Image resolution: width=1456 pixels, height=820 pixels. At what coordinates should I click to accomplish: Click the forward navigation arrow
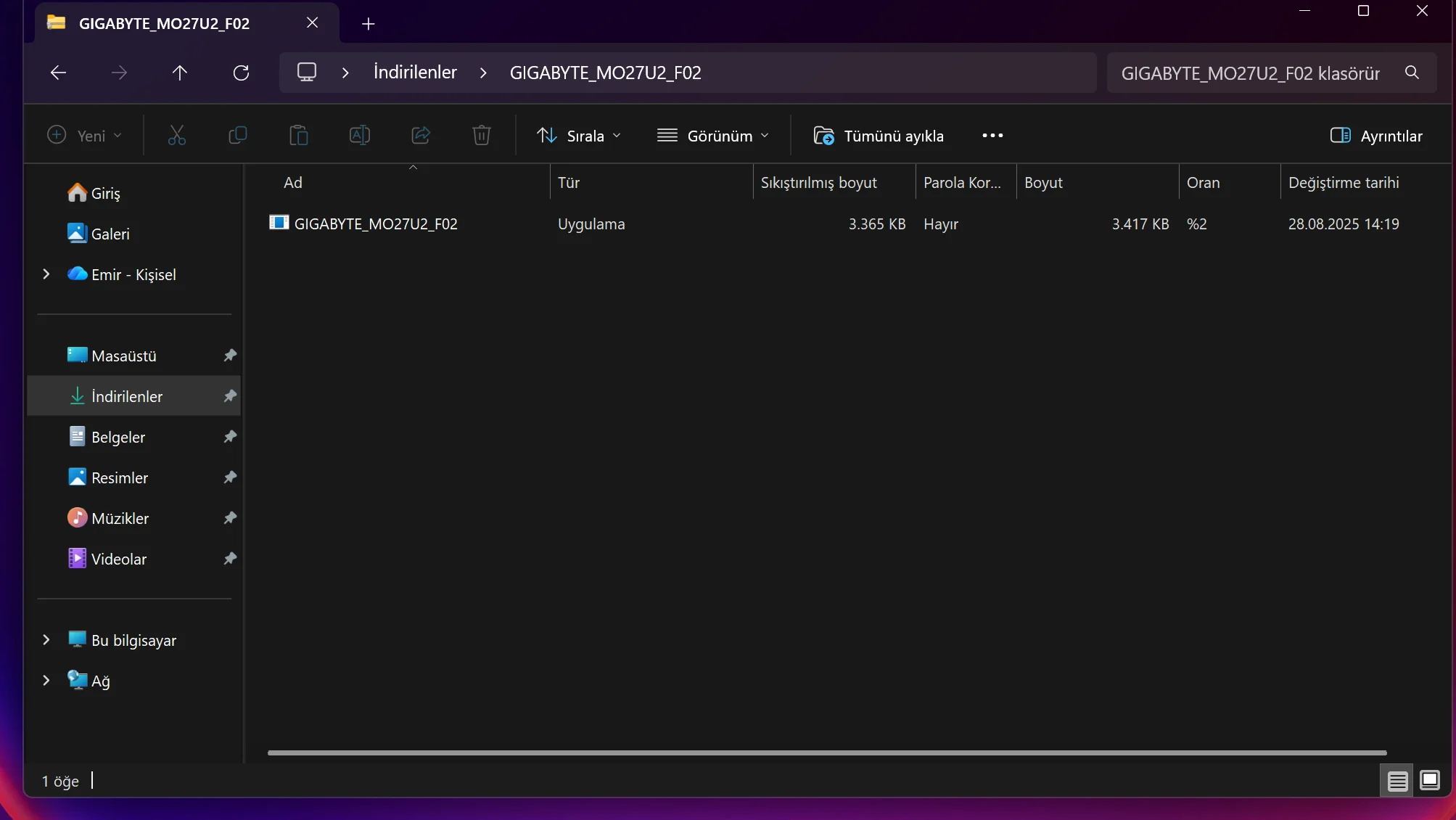(x=119, y=73)
